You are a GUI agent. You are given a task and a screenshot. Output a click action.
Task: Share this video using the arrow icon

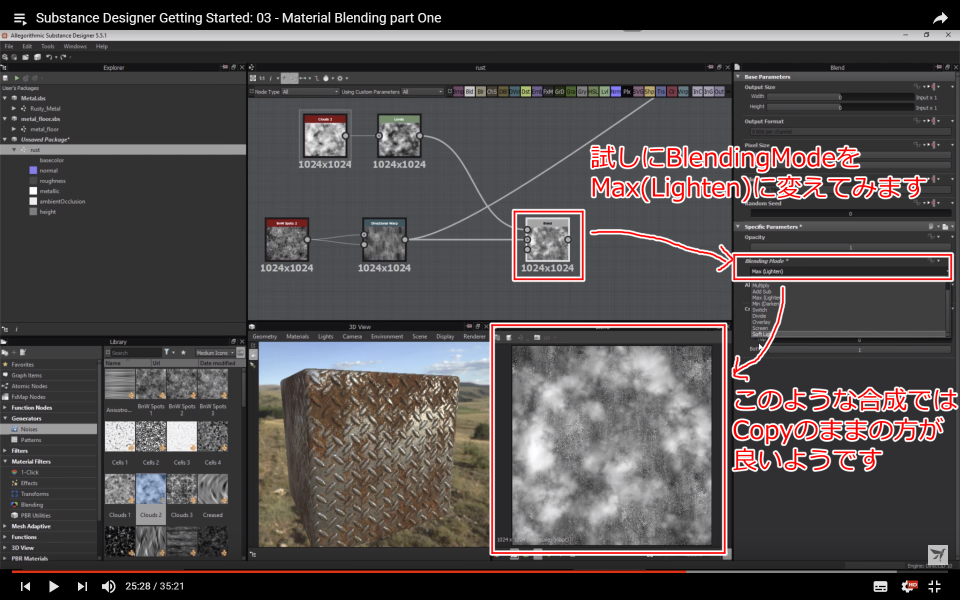[x=940, y=18]
